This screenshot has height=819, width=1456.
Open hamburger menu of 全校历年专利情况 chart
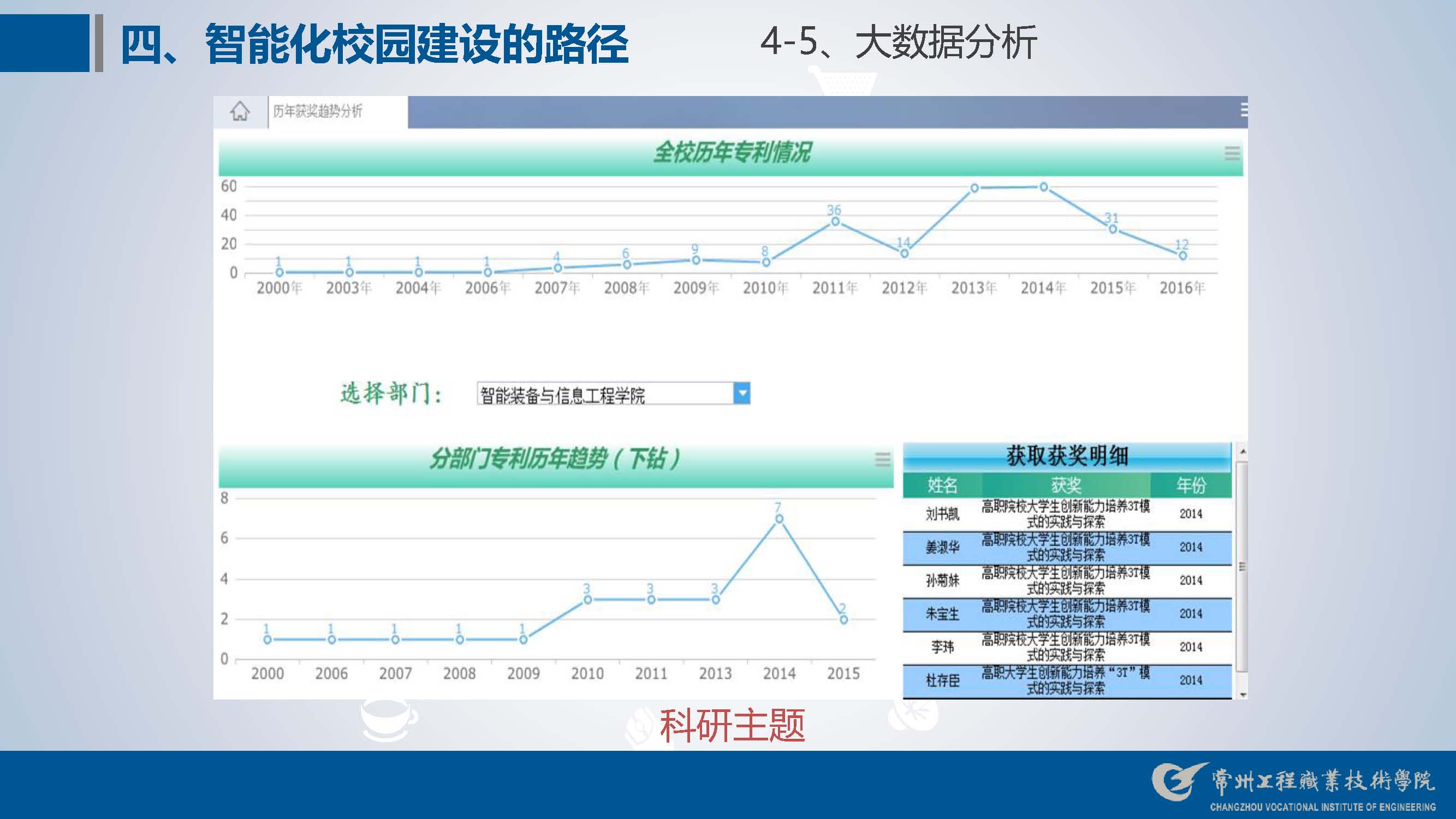[x=1232, y=153]
